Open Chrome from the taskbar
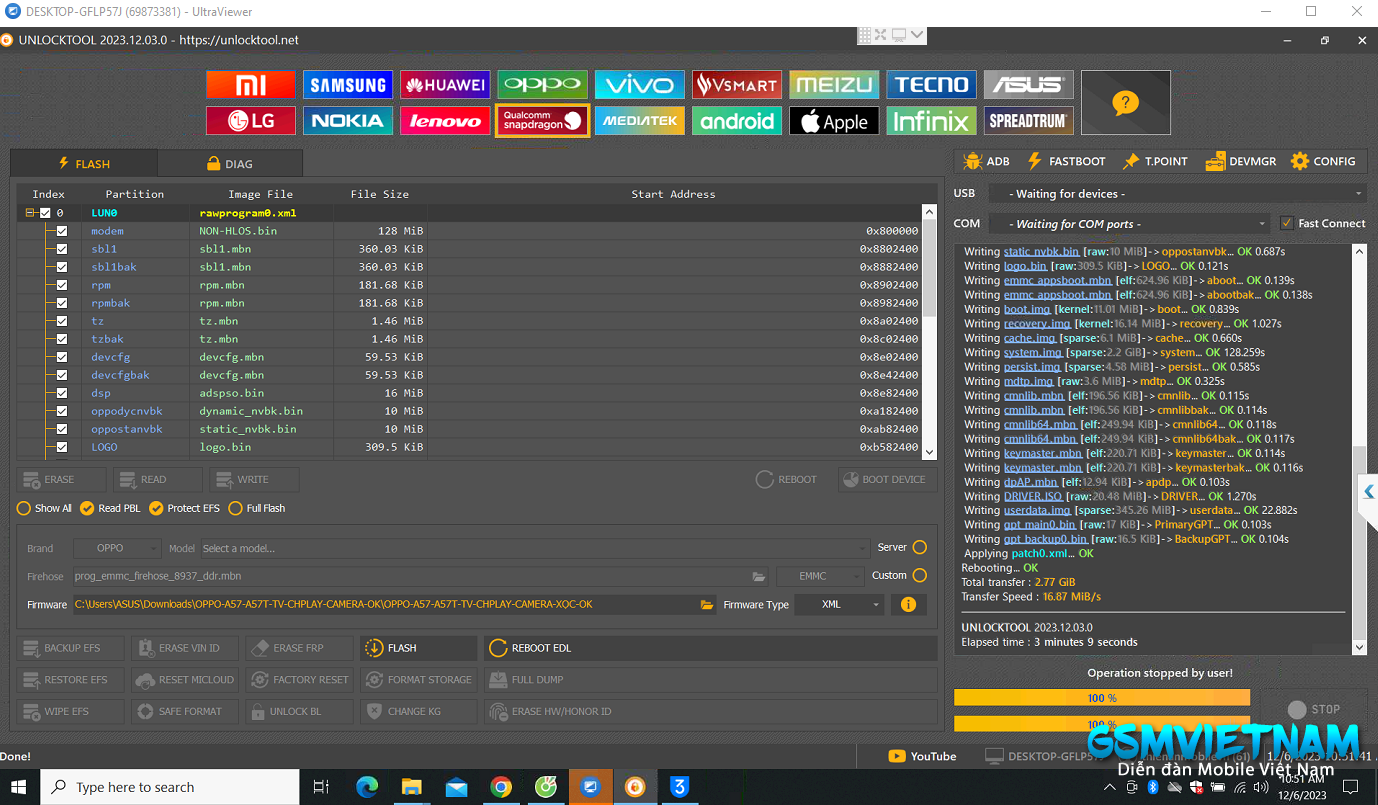This screenshot has height=805, width=1378. coord(501,787)
